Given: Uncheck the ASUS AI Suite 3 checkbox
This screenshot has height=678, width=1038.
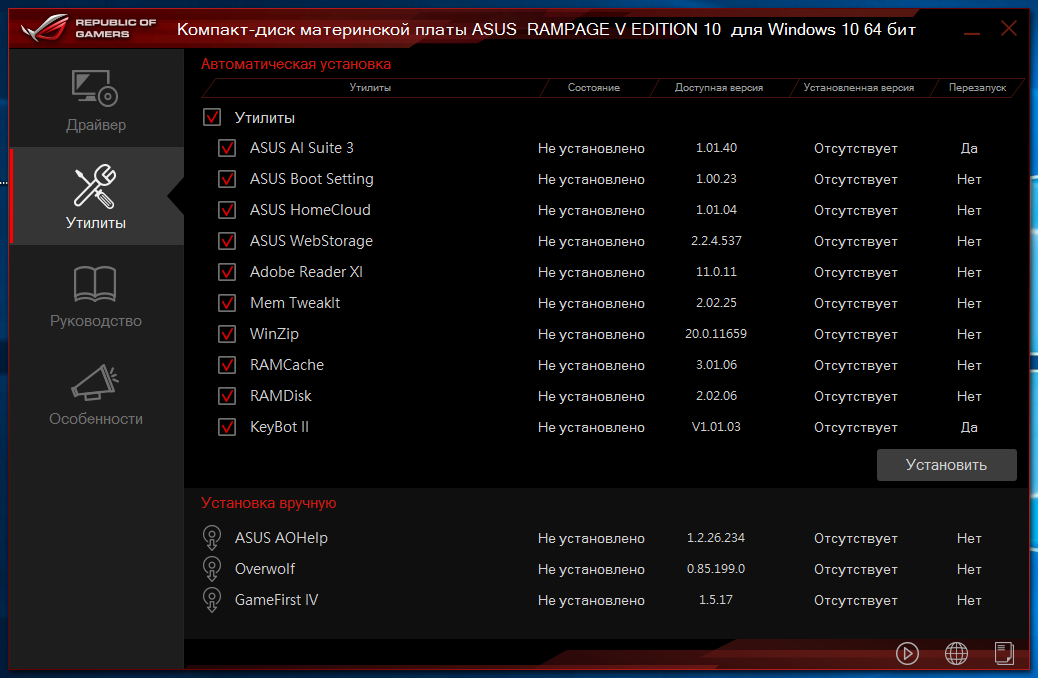Looking at the screenshot, I should [227, 149].
